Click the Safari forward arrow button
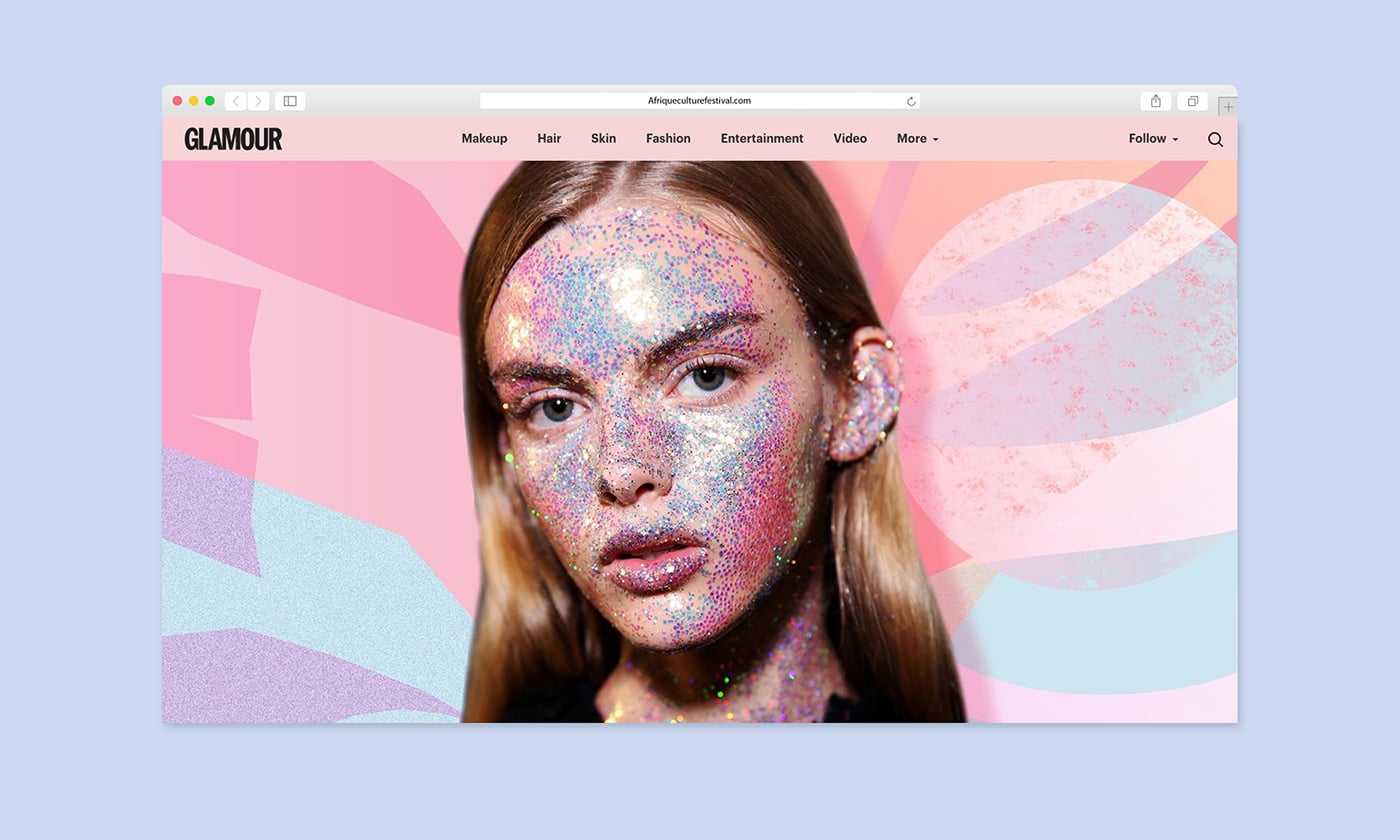Screen dimensions: 1400x840 click(259, 101)
